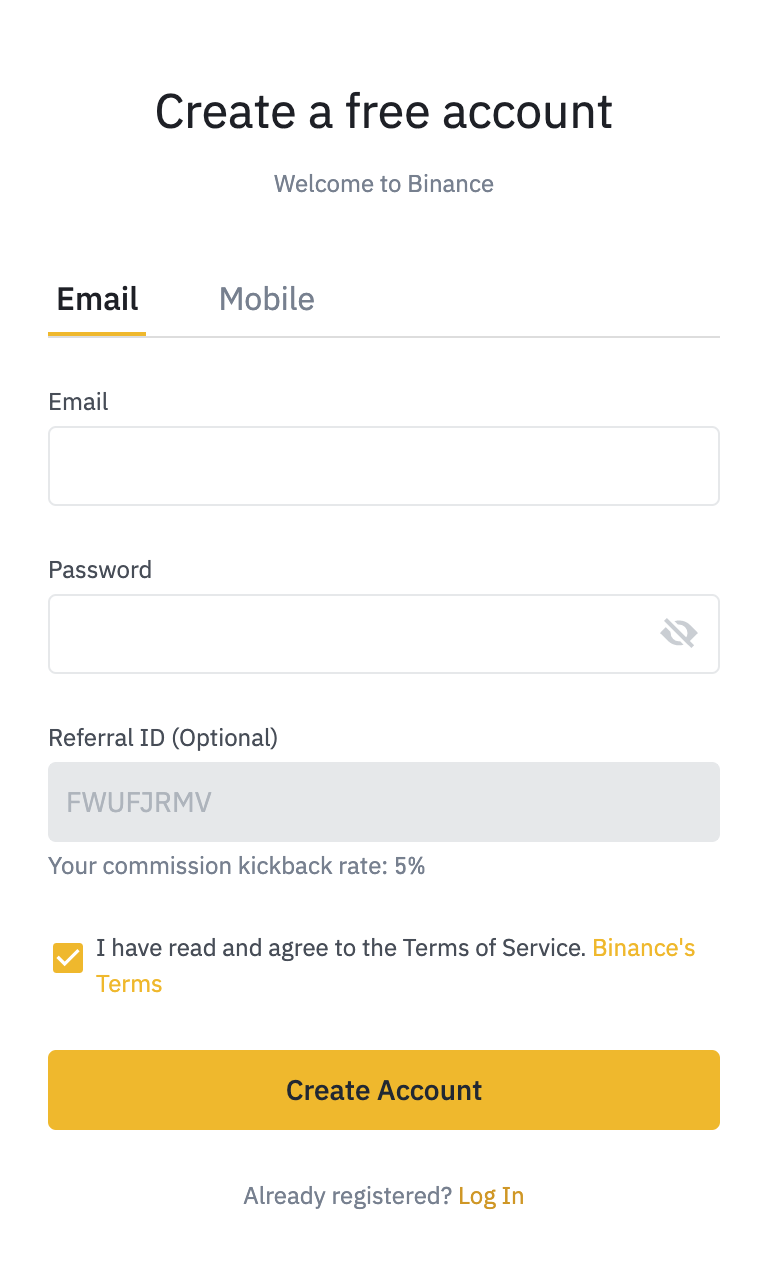Click the "Create a free account" heading
Image resolution: width=768 pixels, height=1288 pixels.
pos(384,111)
